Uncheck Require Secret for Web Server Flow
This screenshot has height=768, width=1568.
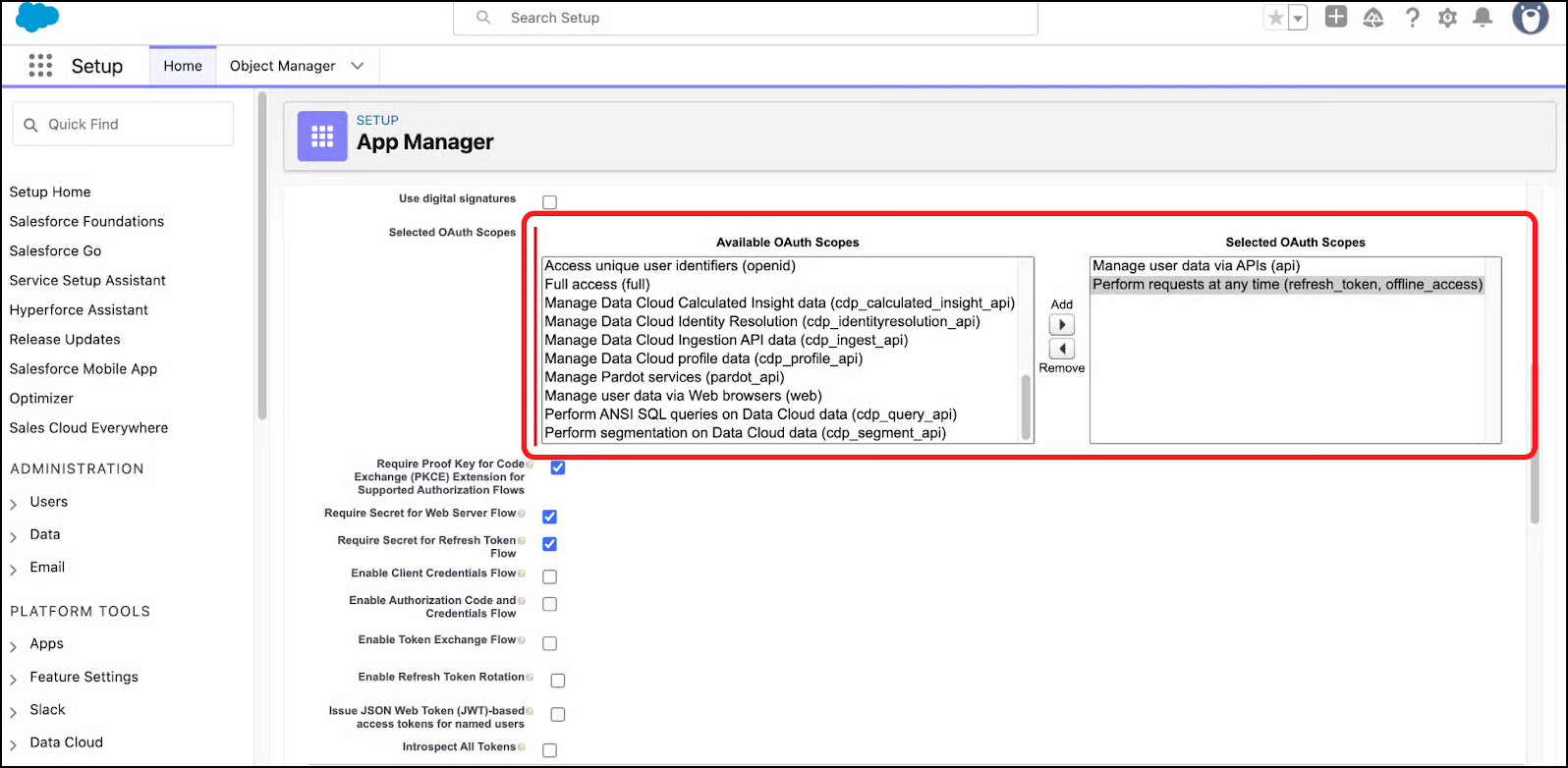pos(550,517)
